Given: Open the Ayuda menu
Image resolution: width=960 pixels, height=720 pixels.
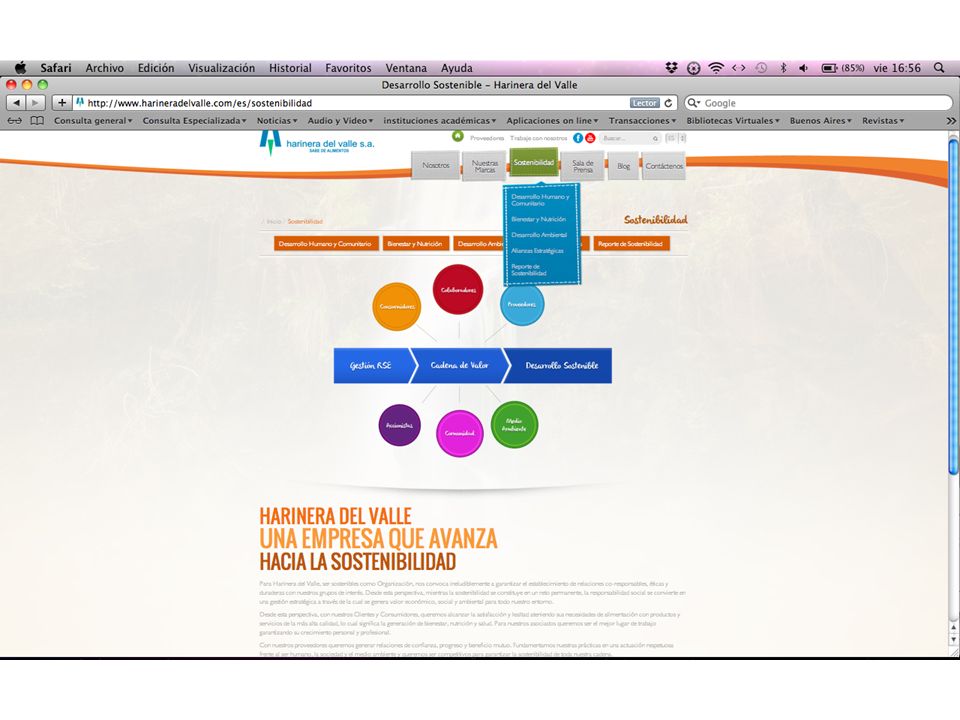Looking at the screenshot, I should point(457,68).
